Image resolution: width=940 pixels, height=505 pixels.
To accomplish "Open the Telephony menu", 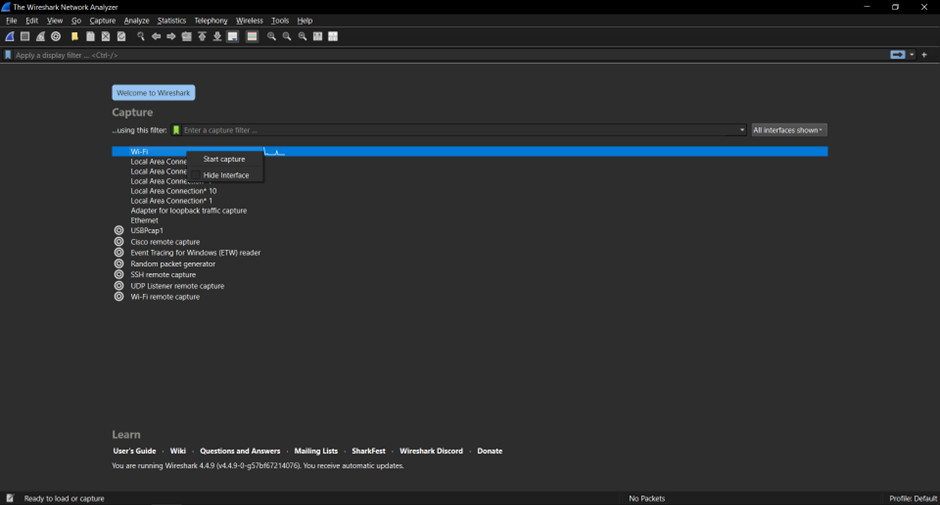I will pyautogui.click(x=211, y=20).
